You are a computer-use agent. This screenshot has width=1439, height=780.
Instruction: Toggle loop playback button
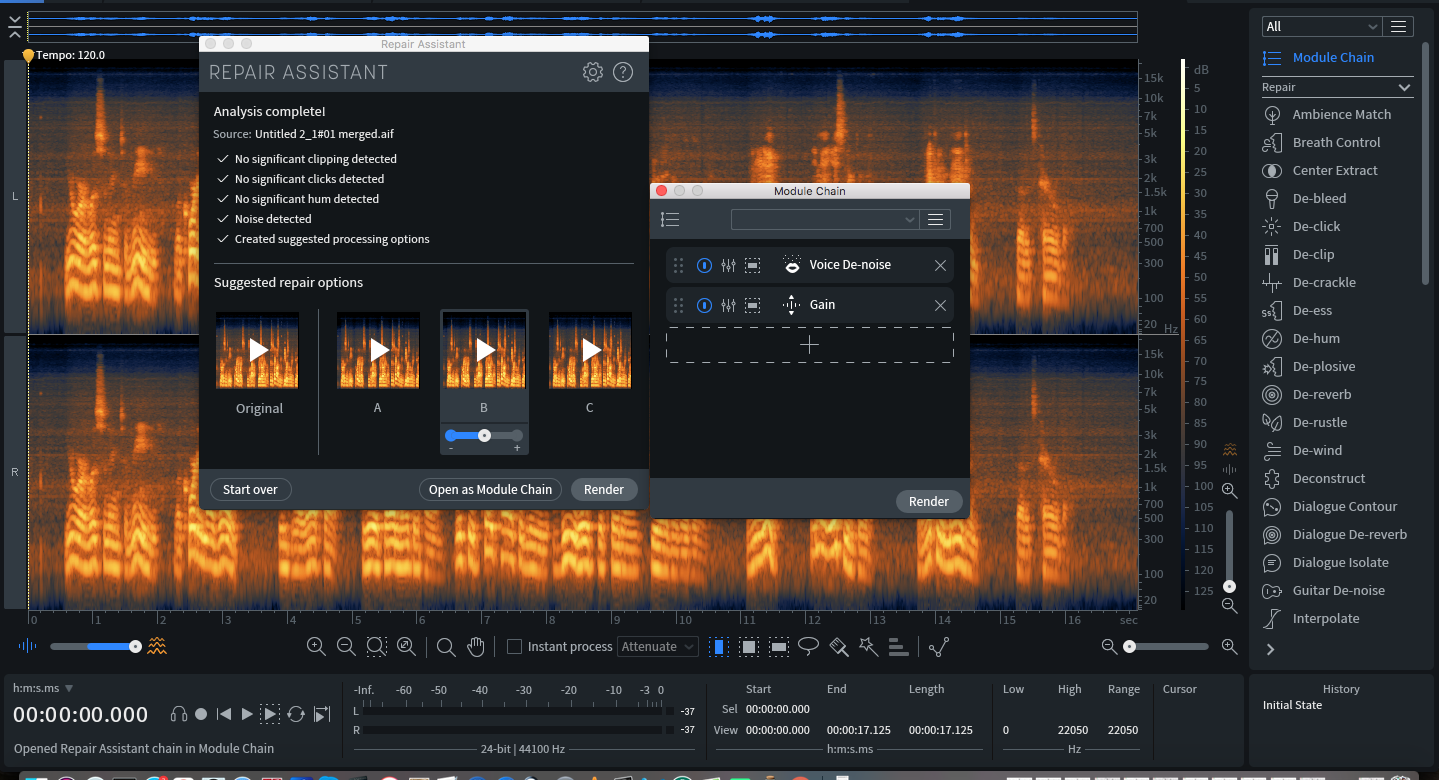pos(295,714)
